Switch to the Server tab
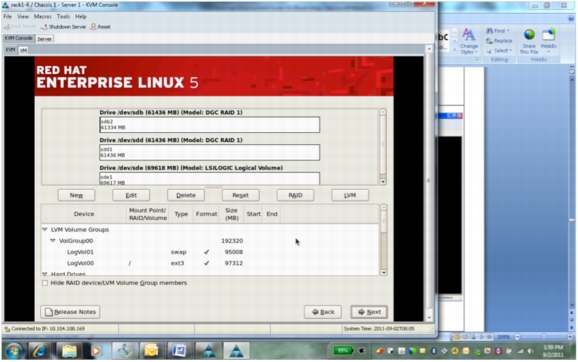The image size is (578, 362). pyautogui.click(x=44, y=39)
